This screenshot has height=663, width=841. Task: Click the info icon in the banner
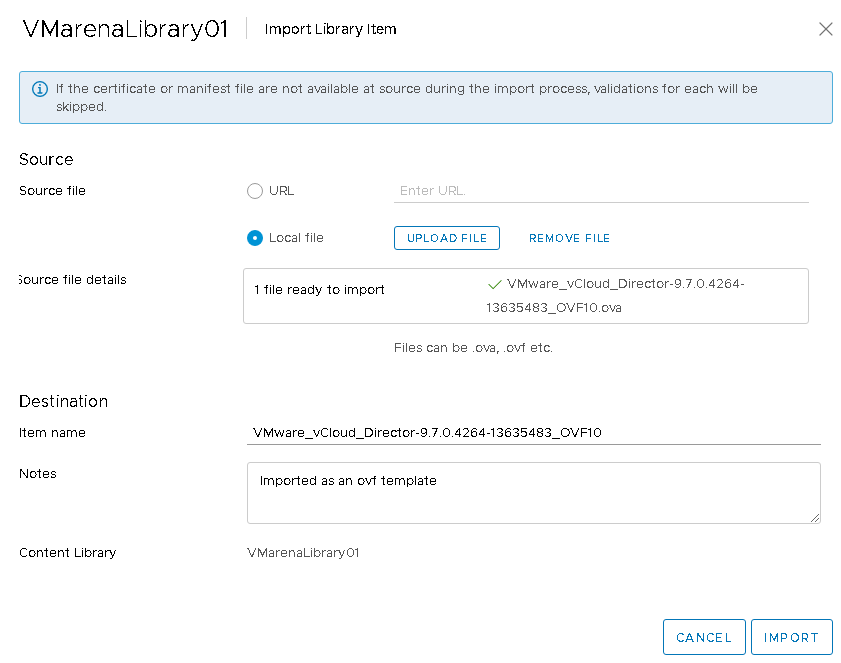40,89
